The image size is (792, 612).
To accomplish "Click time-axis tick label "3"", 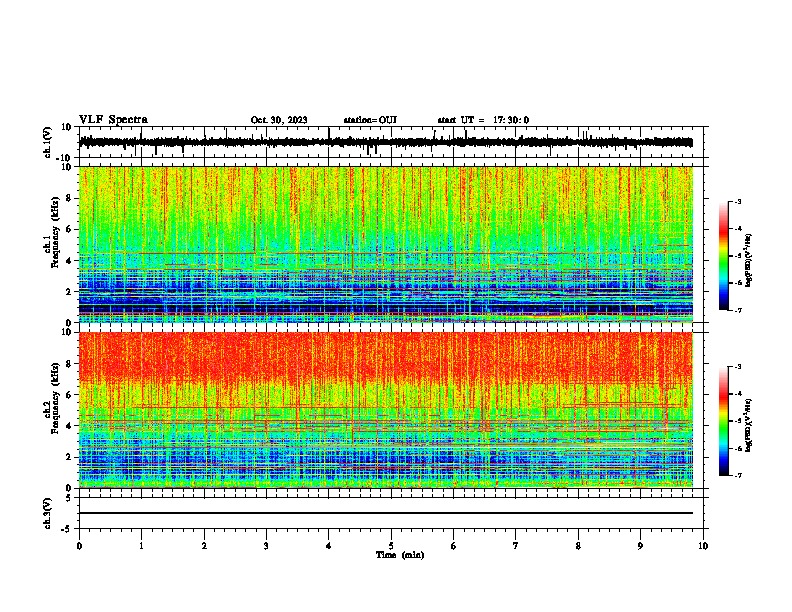I will click(266, 546).
